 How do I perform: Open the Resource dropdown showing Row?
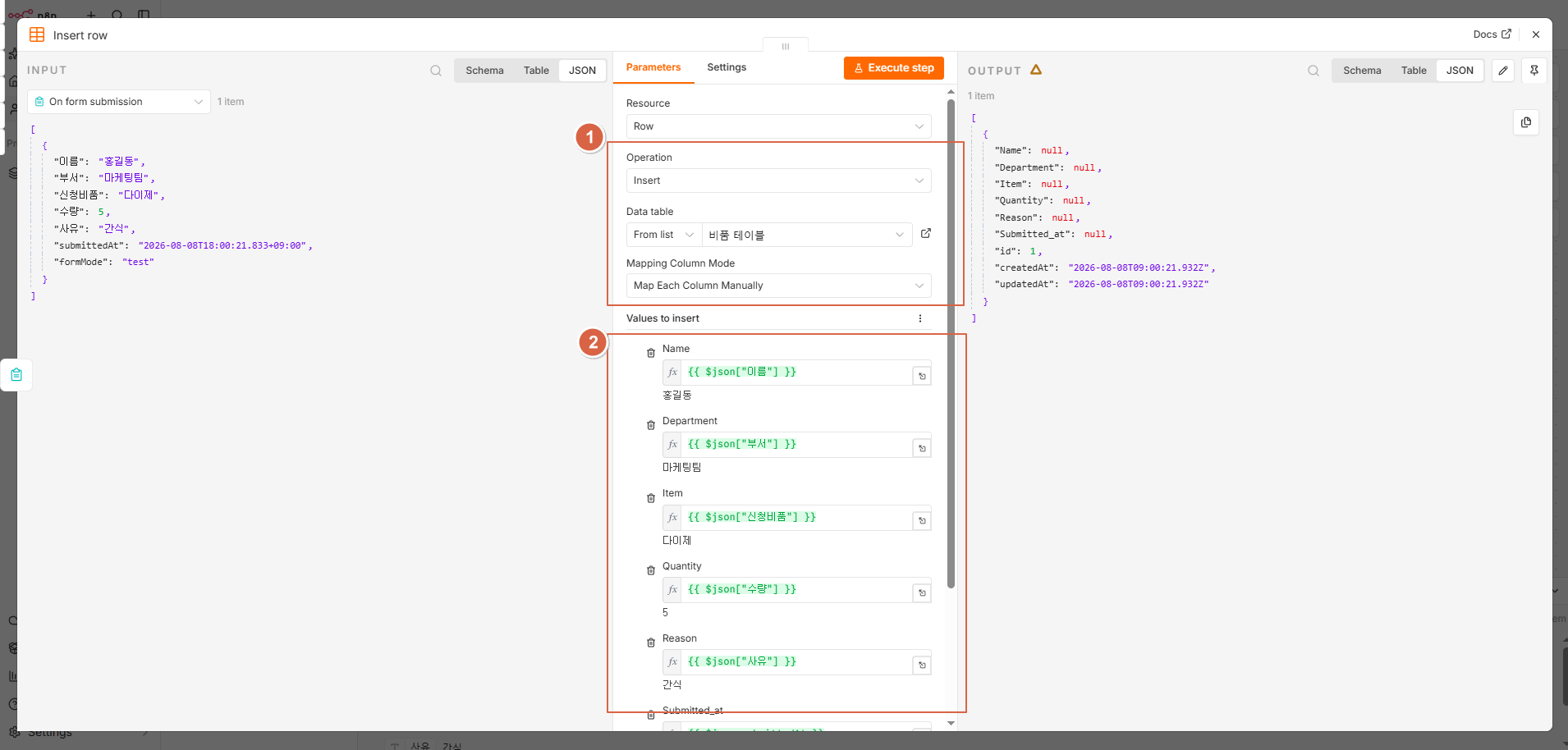click(778, 126)
